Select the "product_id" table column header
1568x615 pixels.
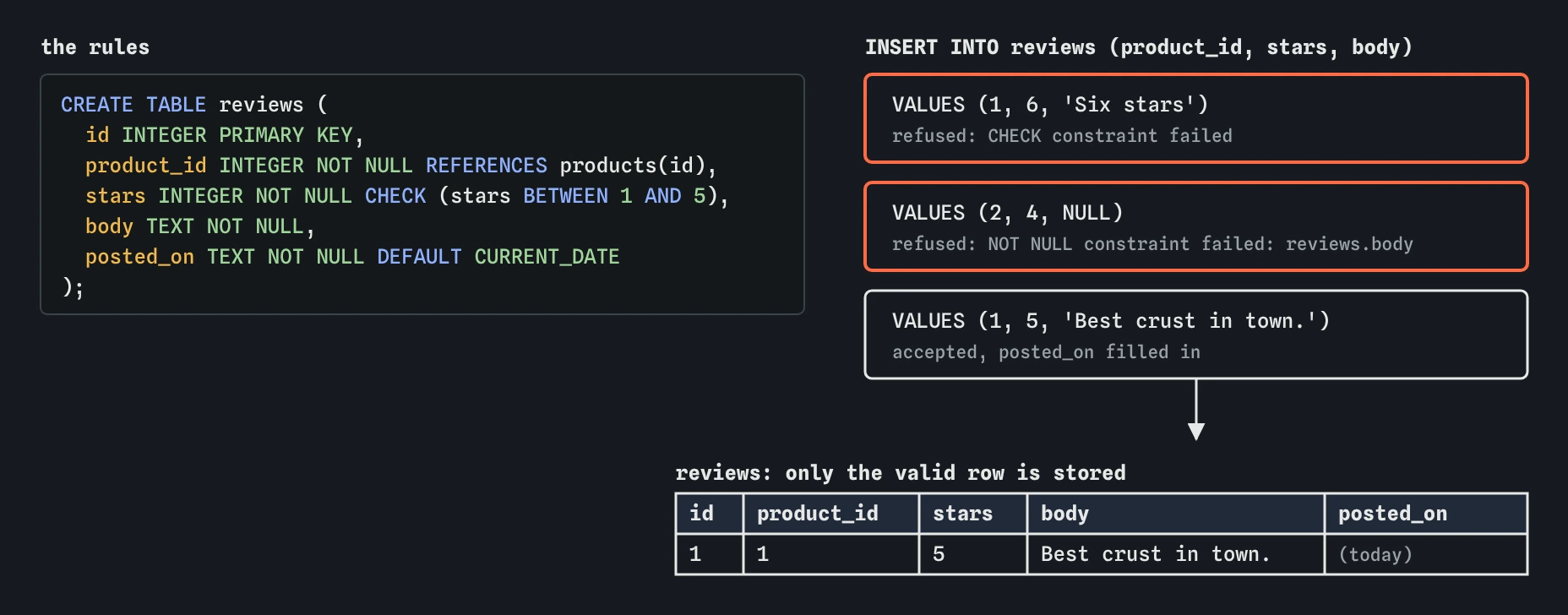point(831,514)
